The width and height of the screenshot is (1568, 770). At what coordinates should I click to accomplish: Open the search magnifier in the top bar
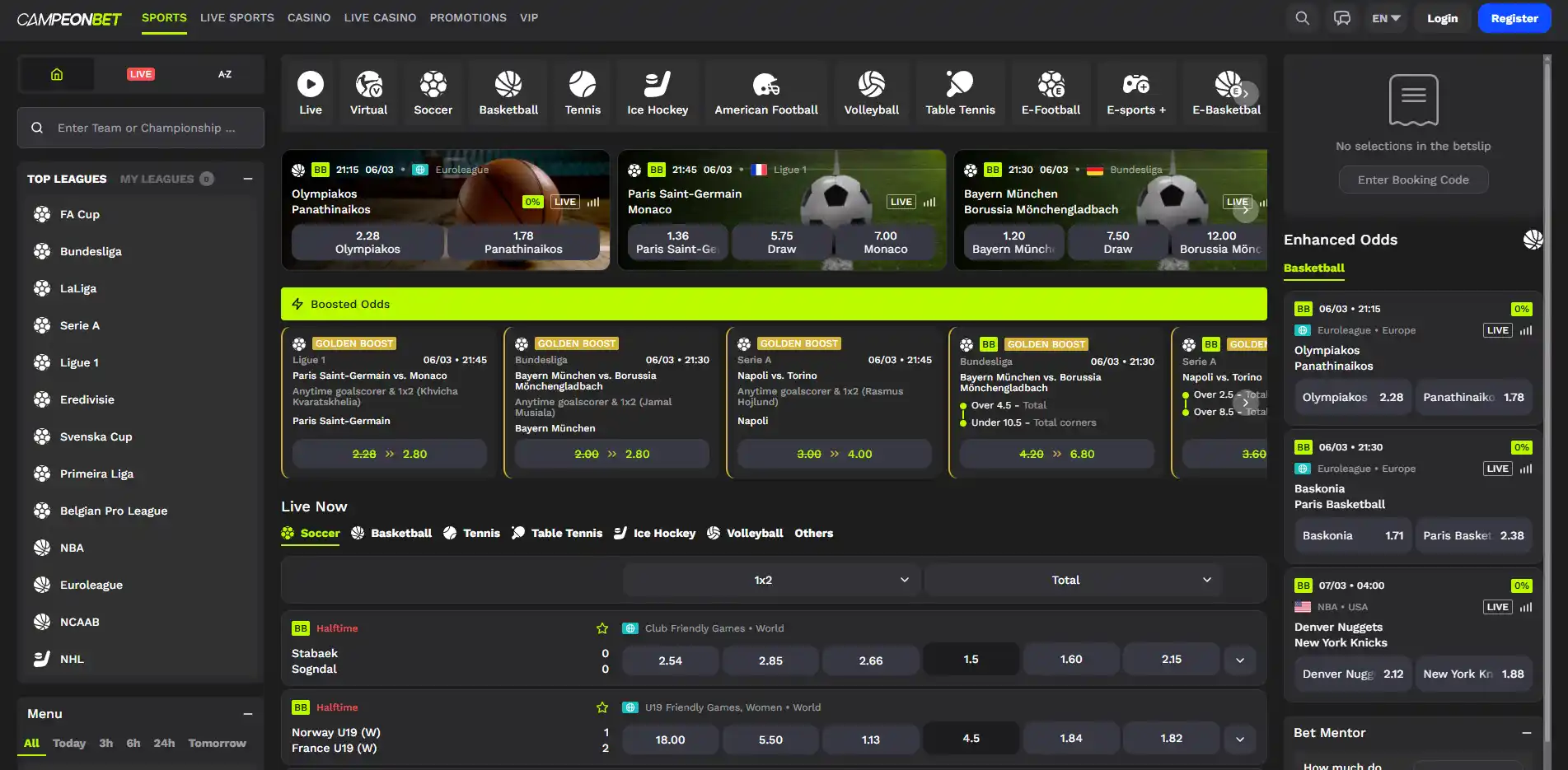[x=1302, y=18]
